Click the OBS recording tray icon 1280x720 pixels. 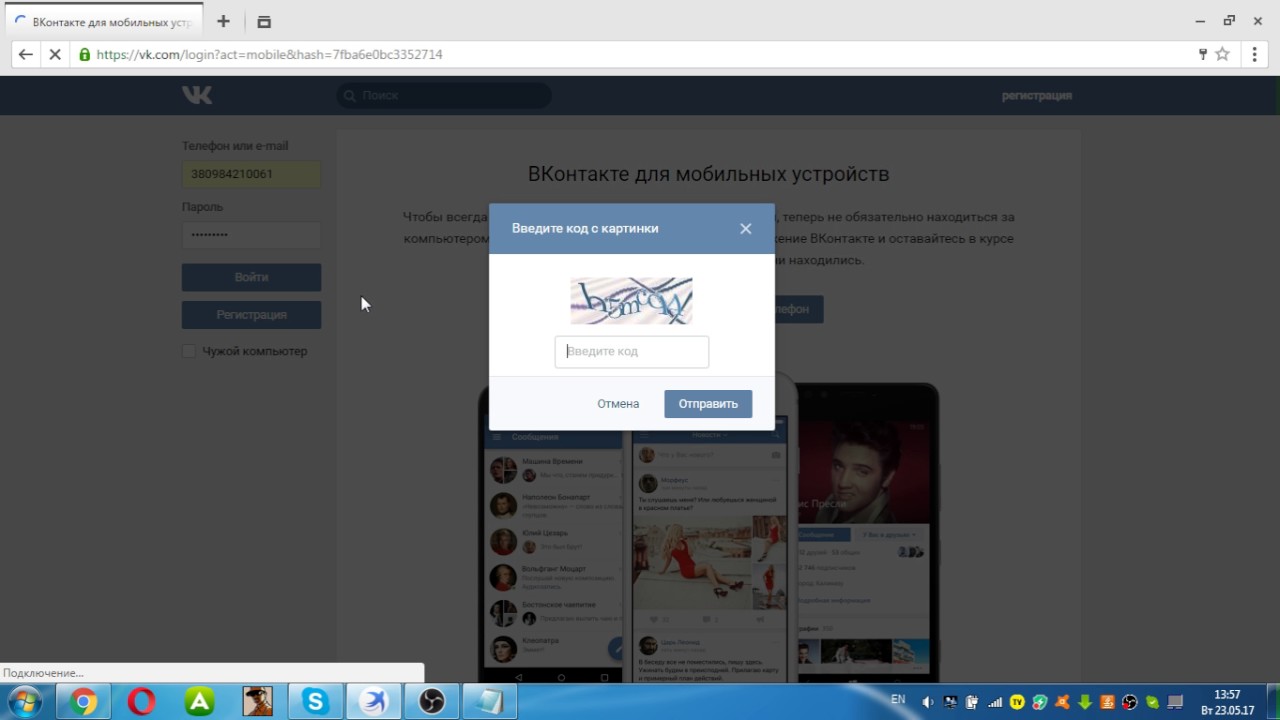1130,702
